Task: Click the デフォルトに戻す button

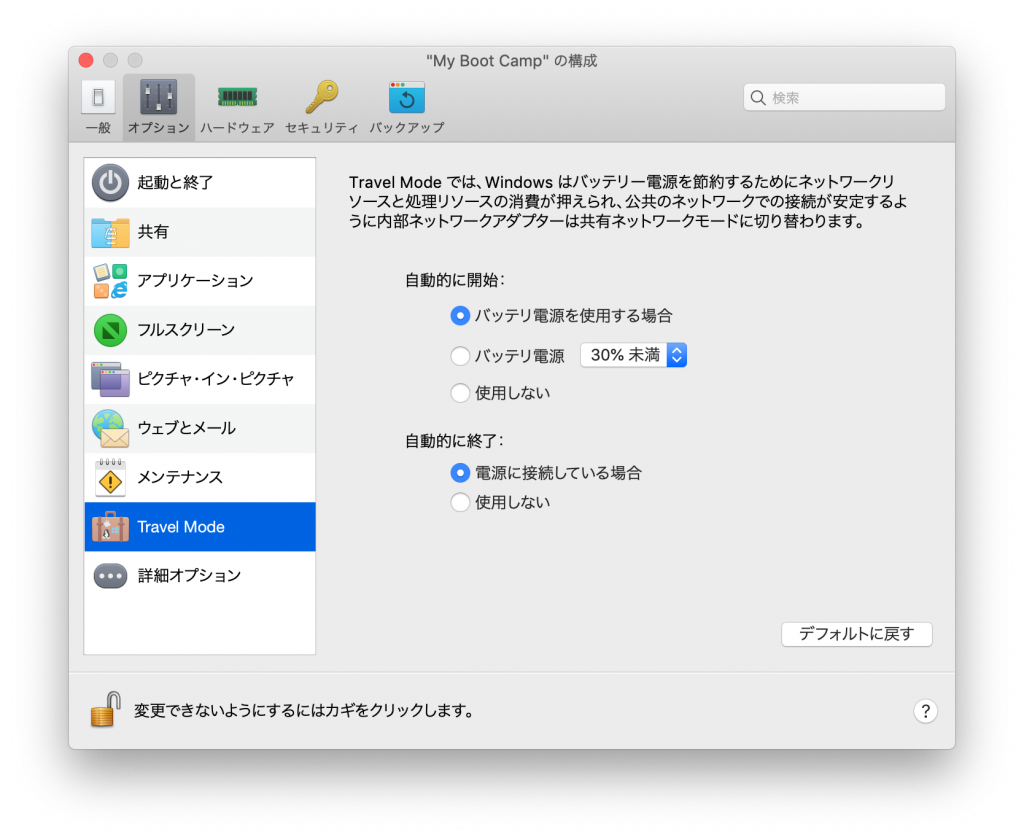Action: click(x=856, y=634)
